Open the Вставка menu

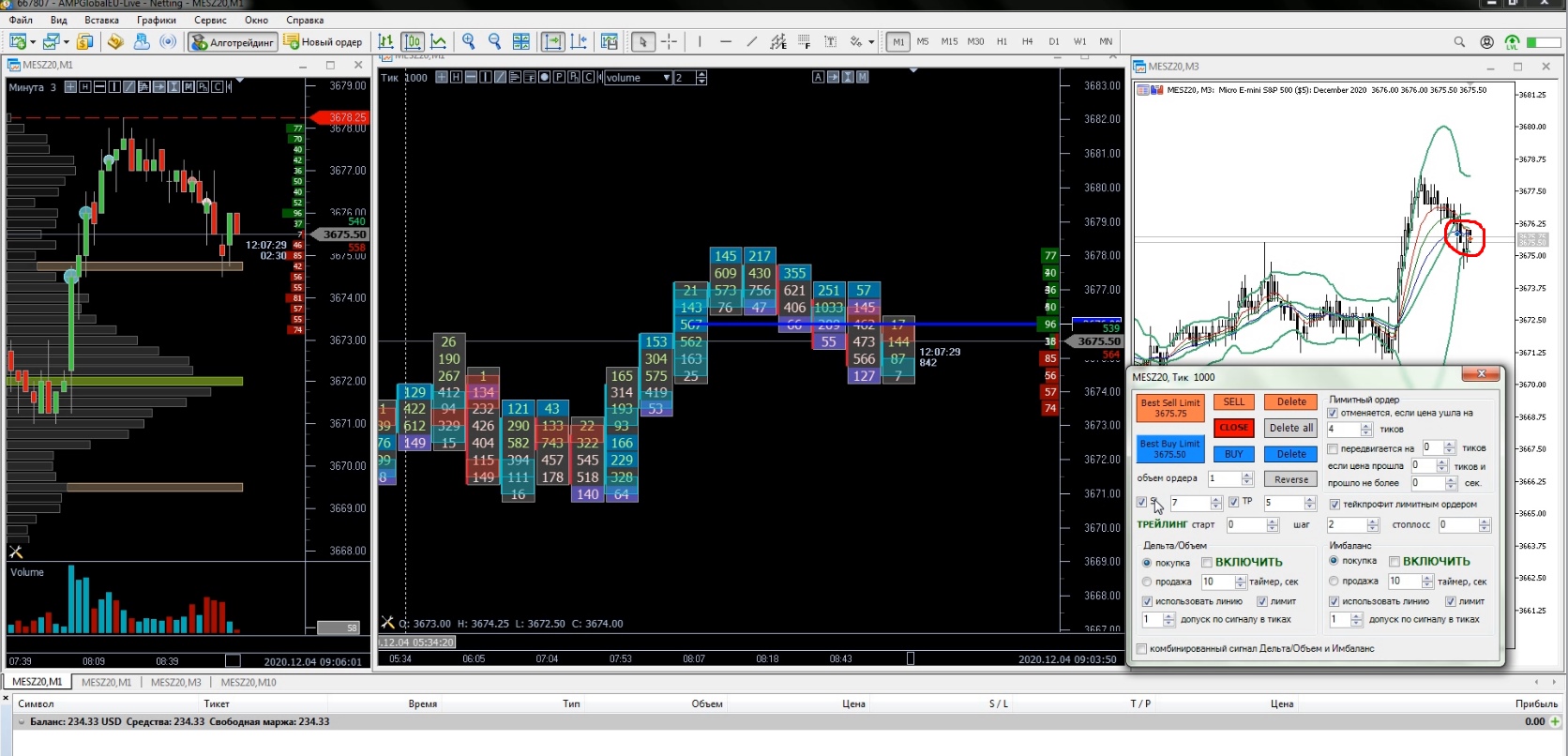coord(101,20)
